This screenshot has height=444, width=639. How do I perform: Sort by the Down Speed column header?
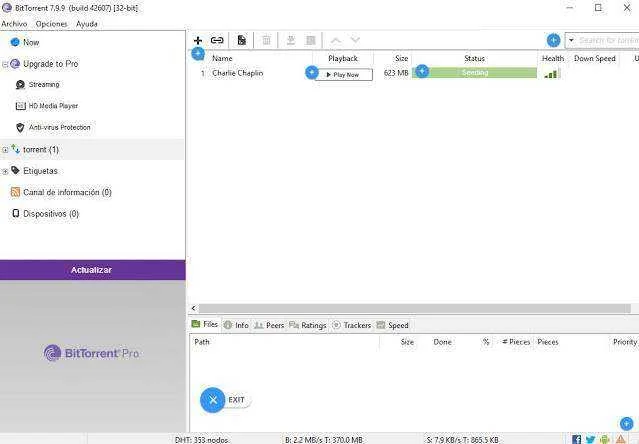[595, 58]
